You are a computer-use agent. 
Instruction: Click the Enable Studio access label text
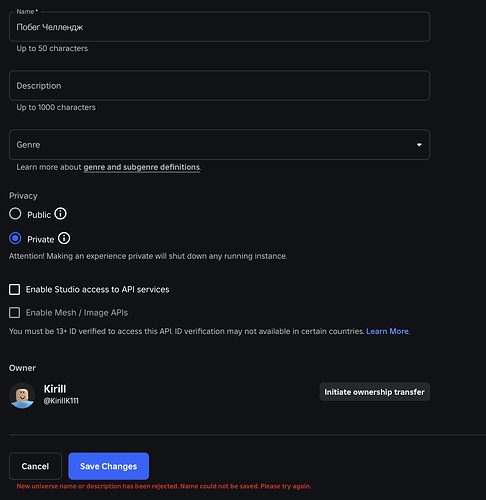tap(97, 289)
